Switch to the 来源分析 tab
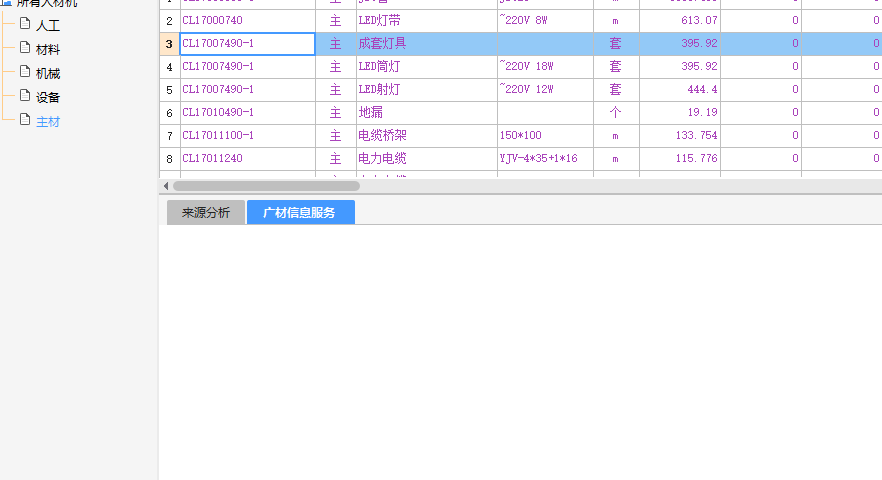The height and width of the screenshot is (480, 882). pos(206,213)
